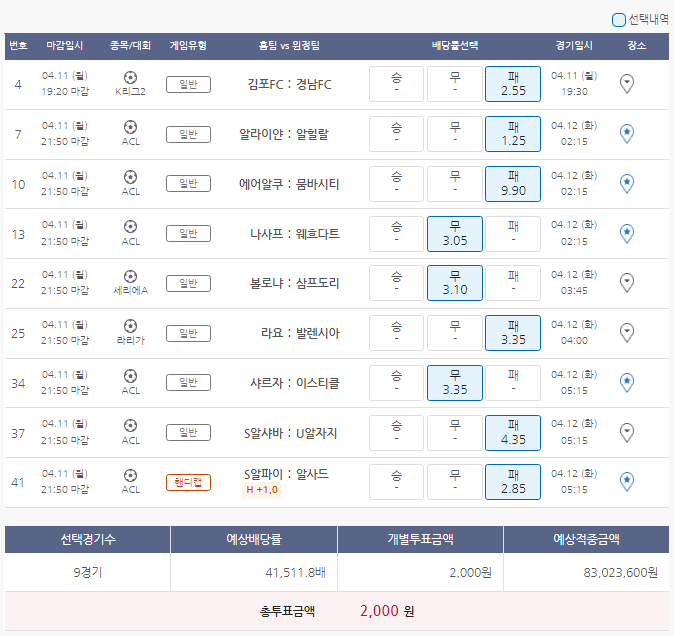Click the H +1.0 handicap label
The height and width of the screenshot is (636, 674).
tap(262, 490)
